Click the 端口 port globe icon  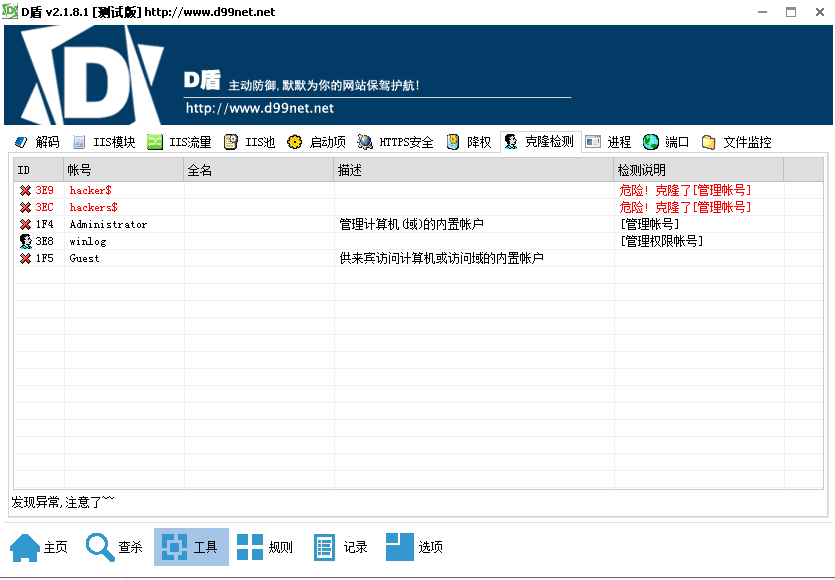(x=651, y=142)
